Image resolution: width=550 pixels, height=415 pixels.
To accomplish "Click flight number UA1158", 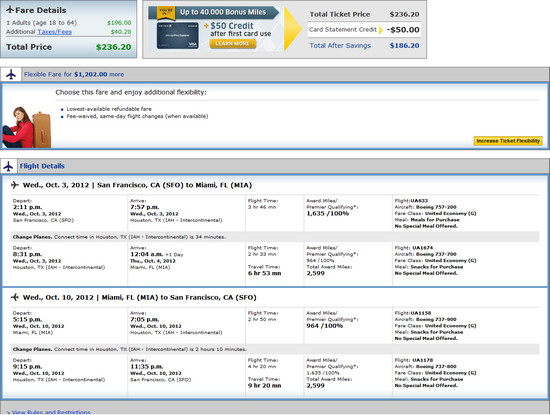I will [421, 313].
